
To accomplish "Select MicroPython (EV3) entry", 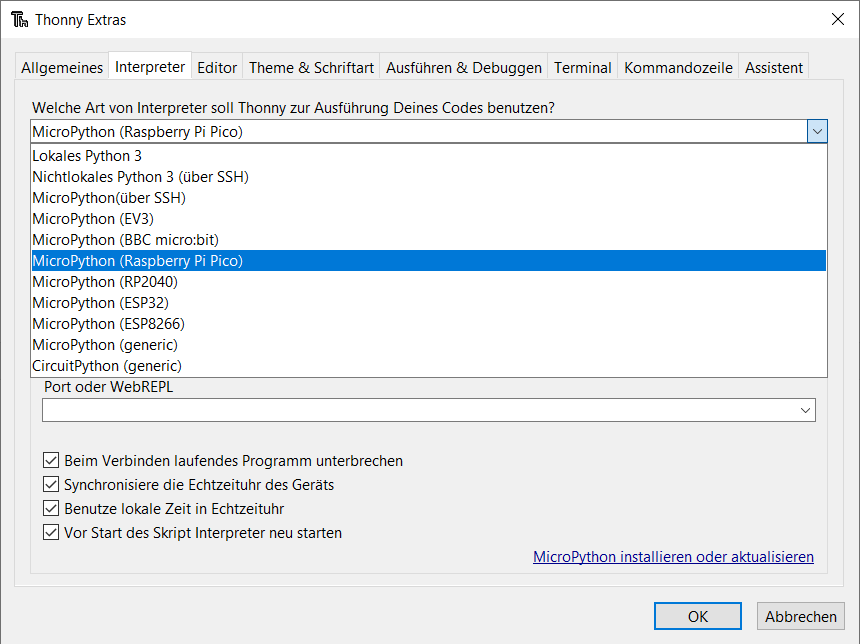I will [429, 219].
